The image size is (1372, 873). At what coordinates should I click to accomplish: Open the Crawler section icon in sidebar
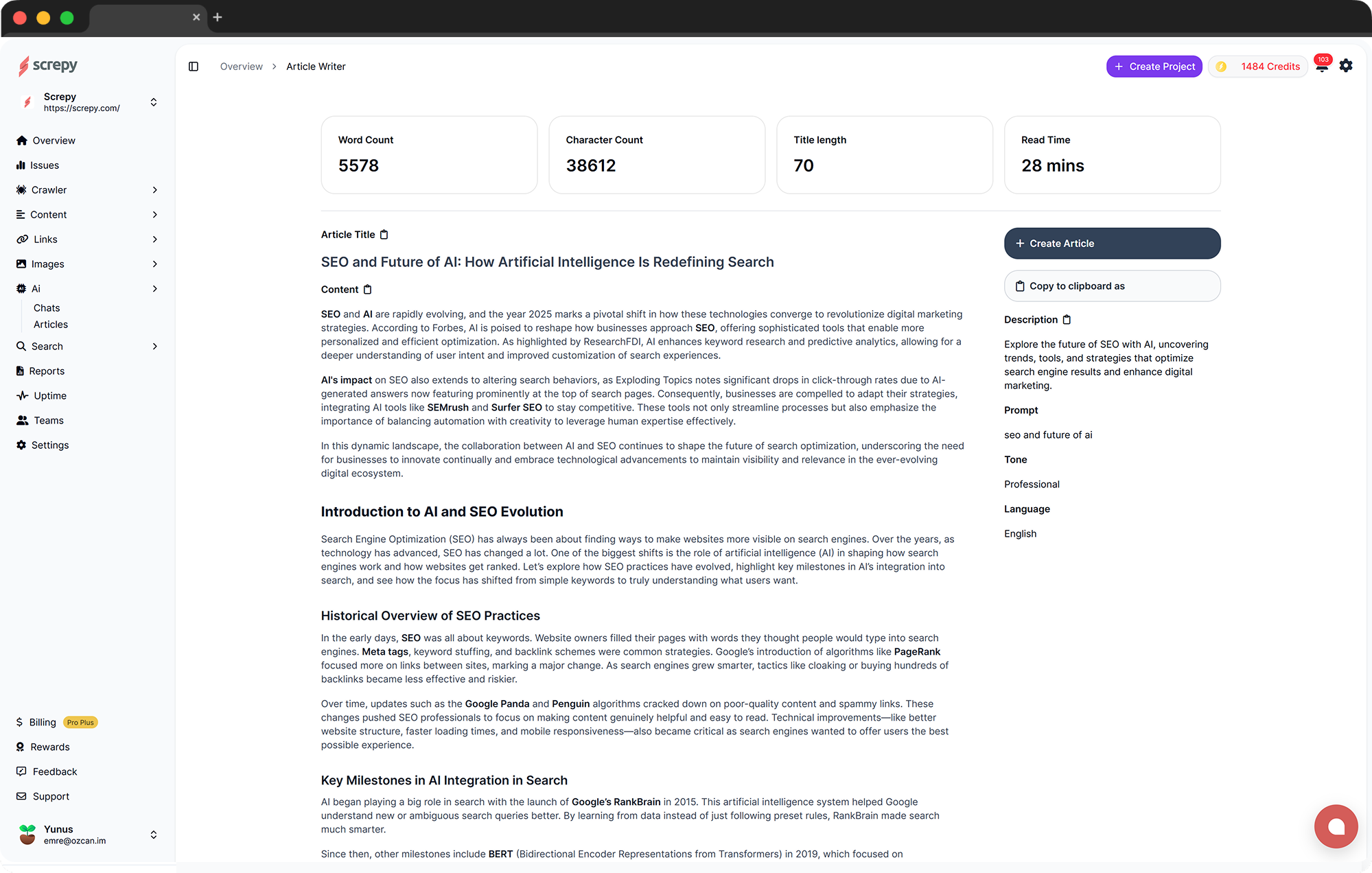pos(21,189)
